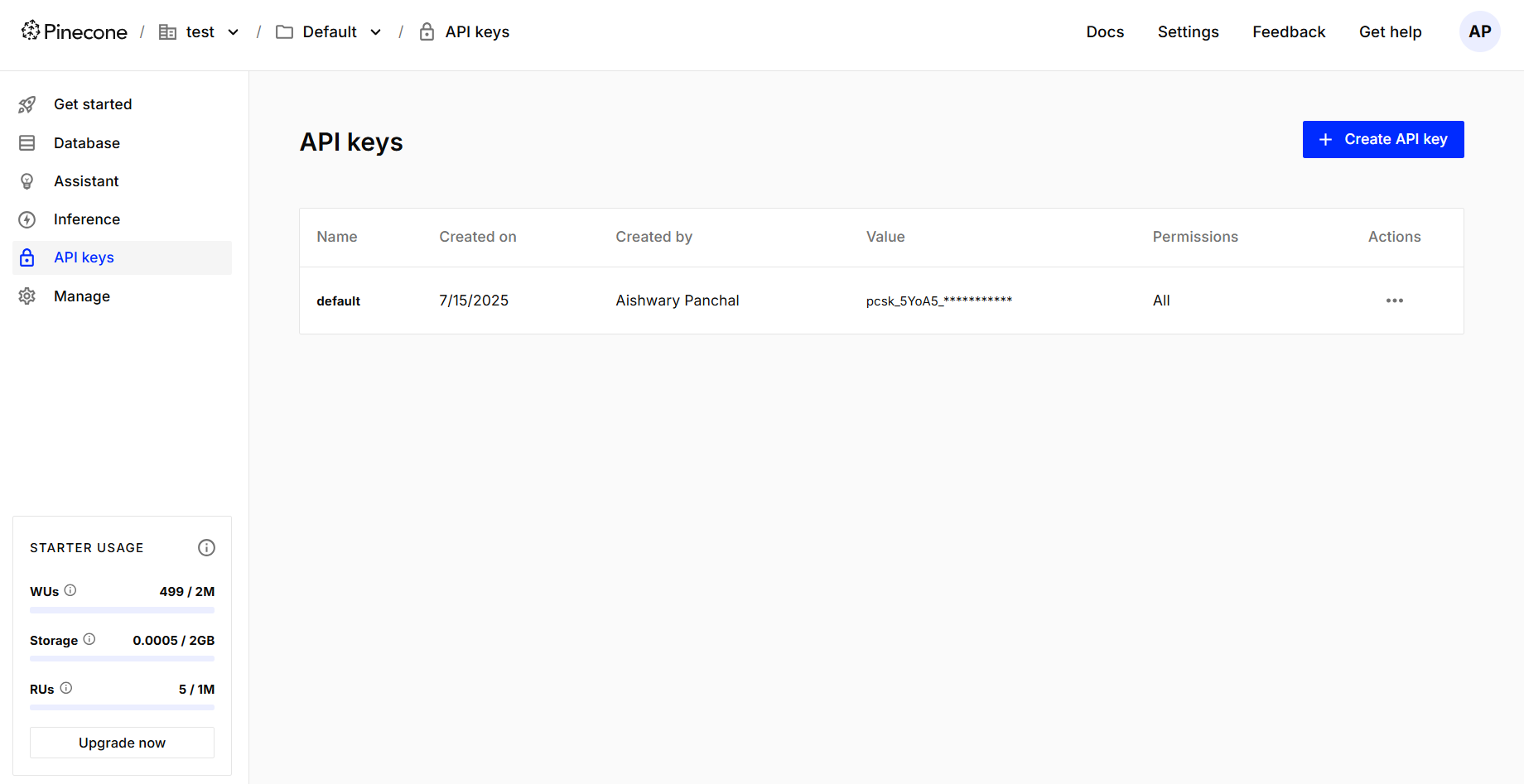Click the Pinecone logo
The height and width of the screenshot is (784, 1524).
click(74, 31)
